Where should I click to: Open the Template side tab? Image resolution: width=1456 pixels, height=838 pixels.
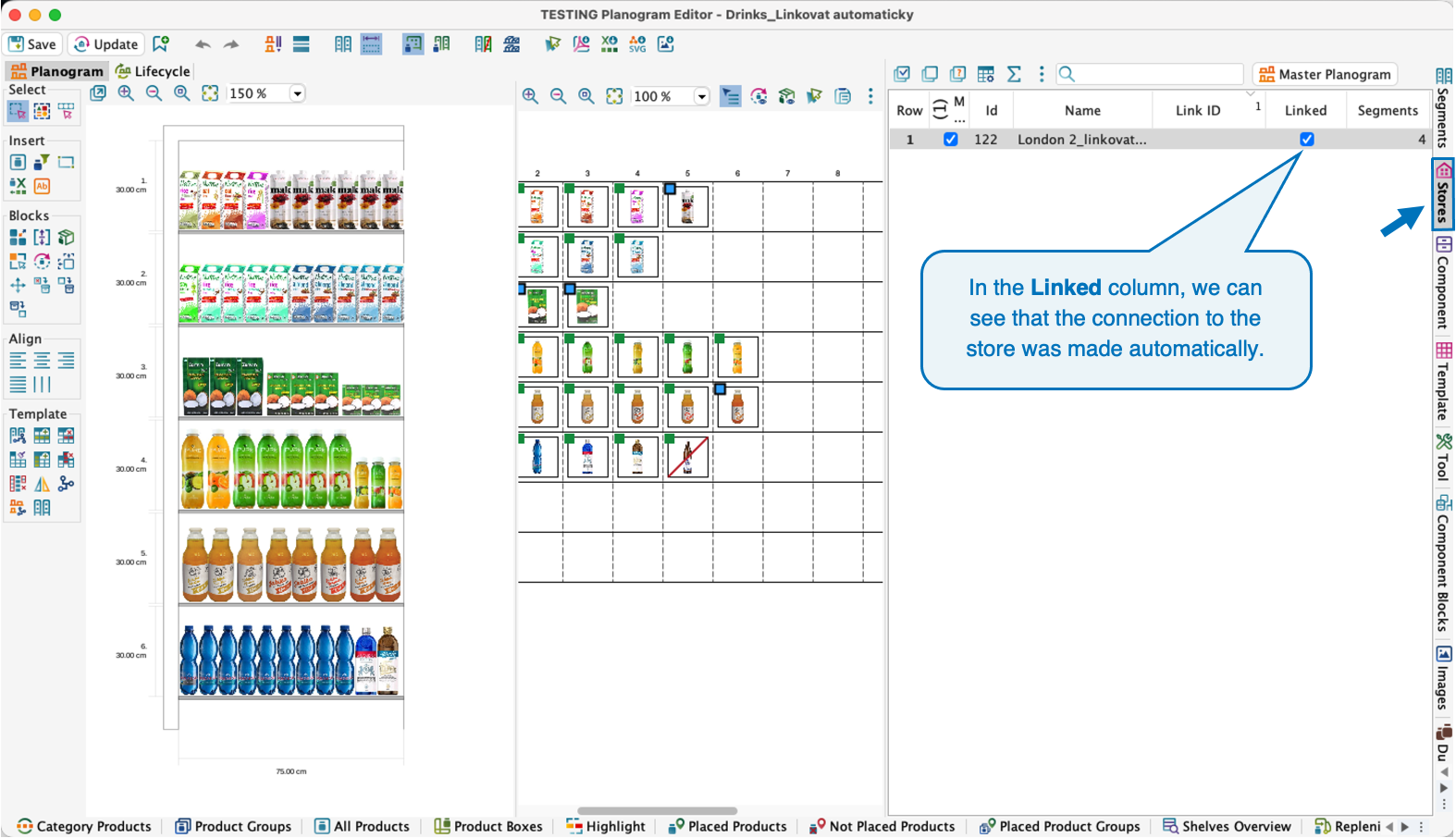tap(1443, 381)
